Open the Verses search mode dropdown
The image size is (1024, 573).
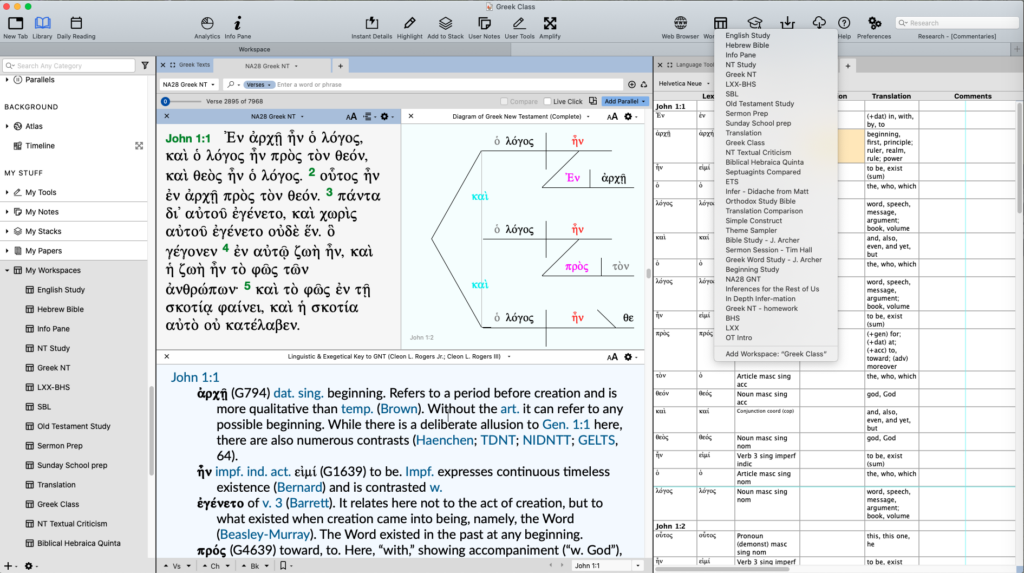click(258, 84)
